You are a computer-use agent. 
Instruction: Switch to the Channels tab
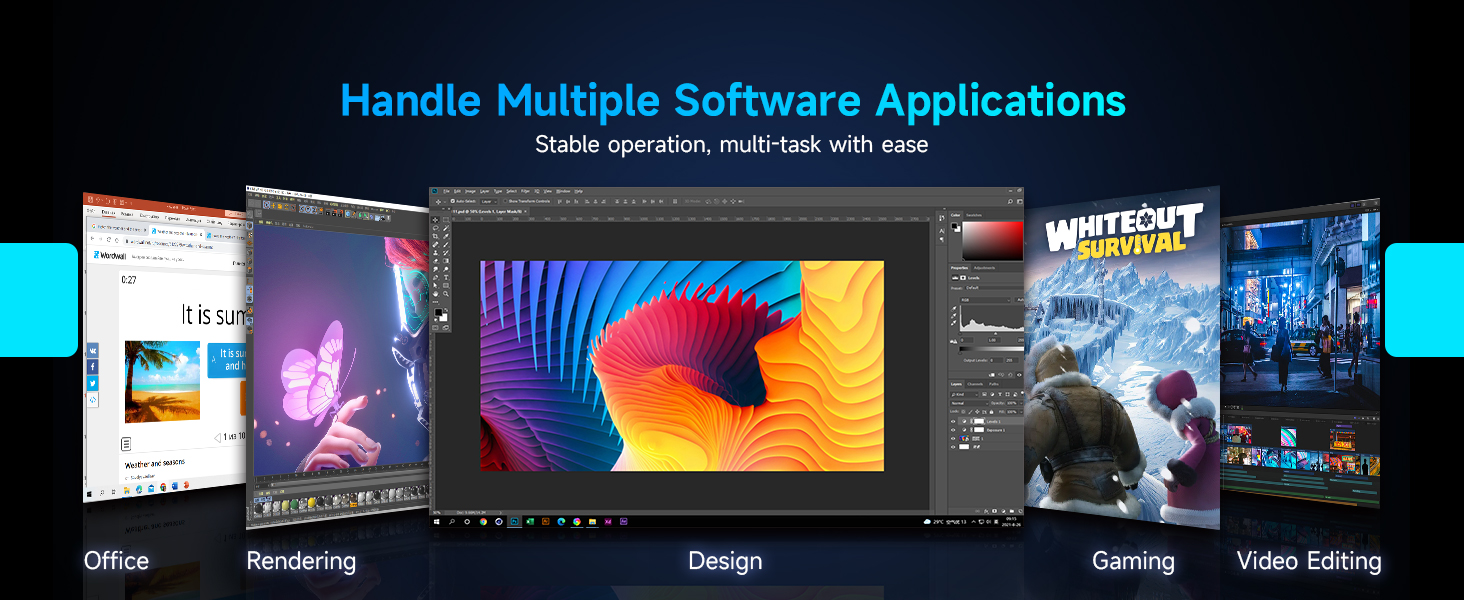point(977,384)
